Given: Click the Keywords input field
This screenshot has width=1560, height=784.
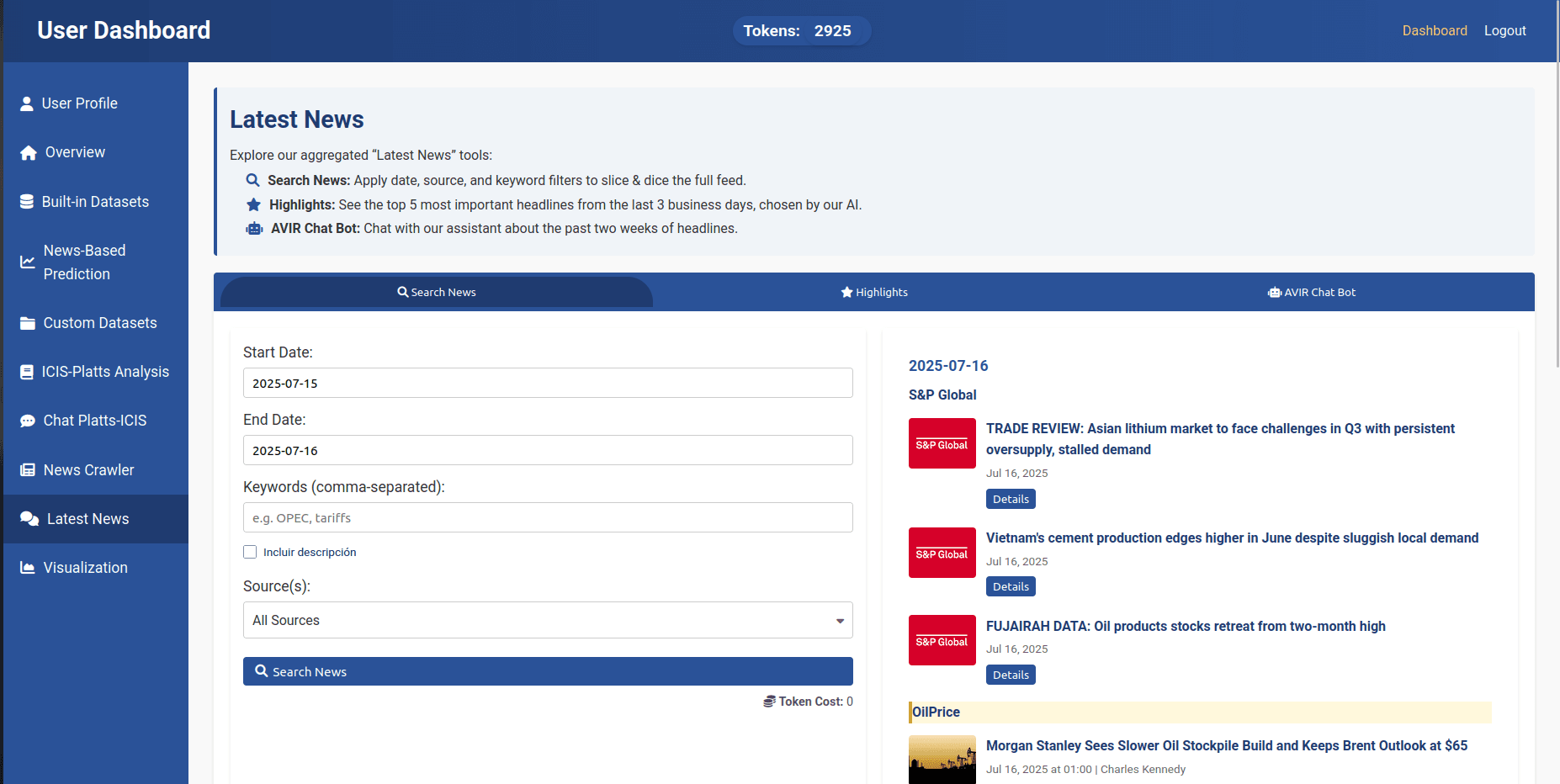Looking at the screenshot, I should [x=547, y=517].
